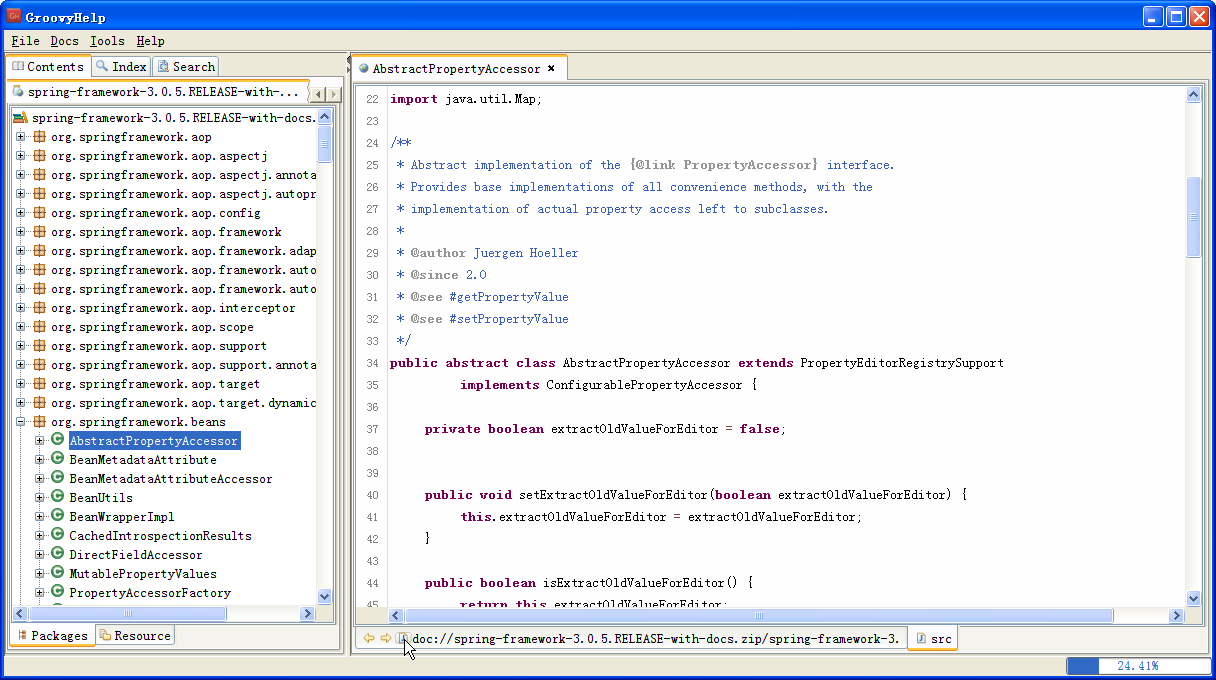The height and width of the screenshot is (680, 1216).
Task: Expand org.springframework.aop.framework.adap package node
Action: click(x=21, y=251)
